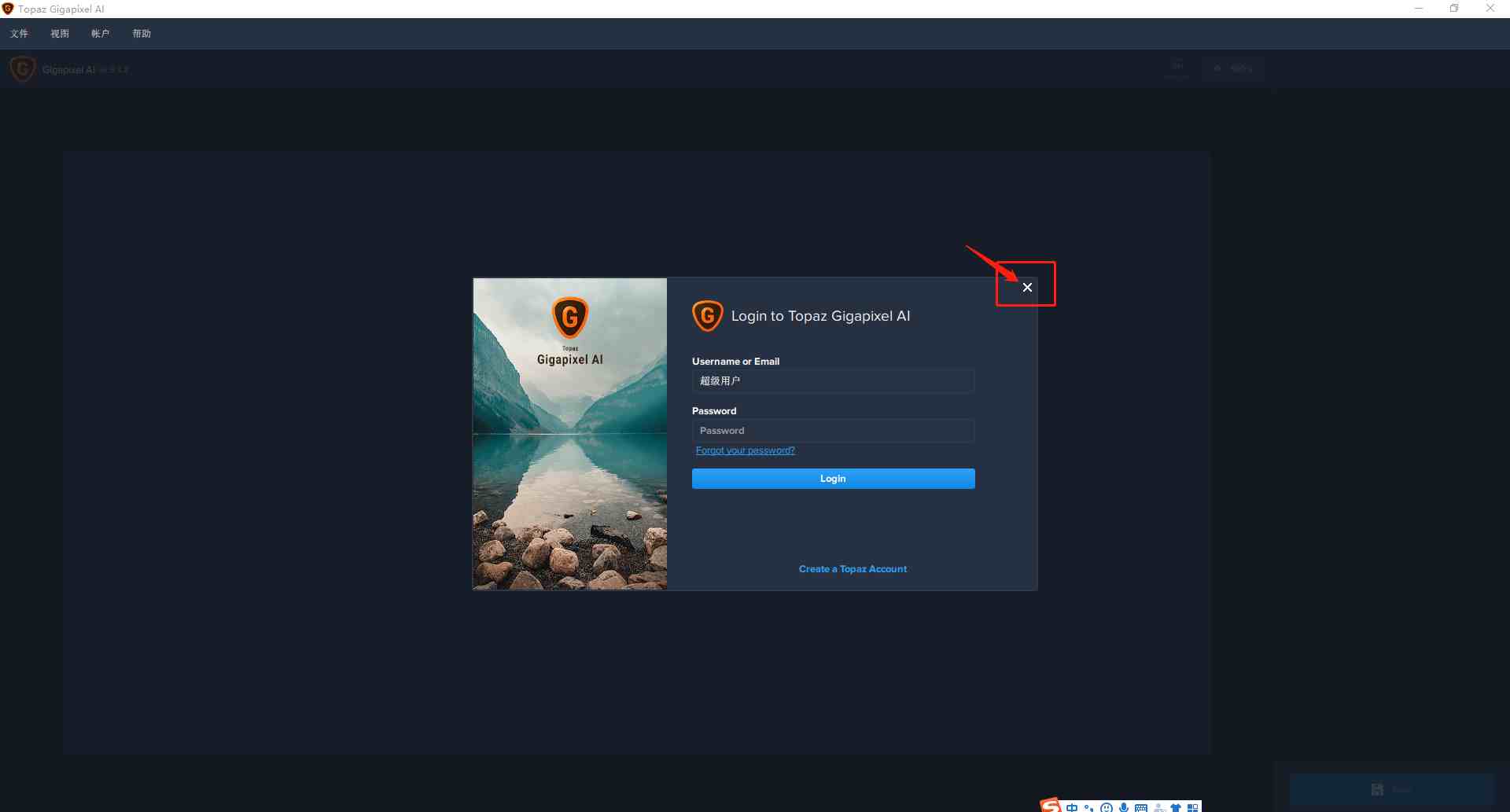
Task: Click the splash image's Gigapixel shield logo
Action: (x=570, y=318)
